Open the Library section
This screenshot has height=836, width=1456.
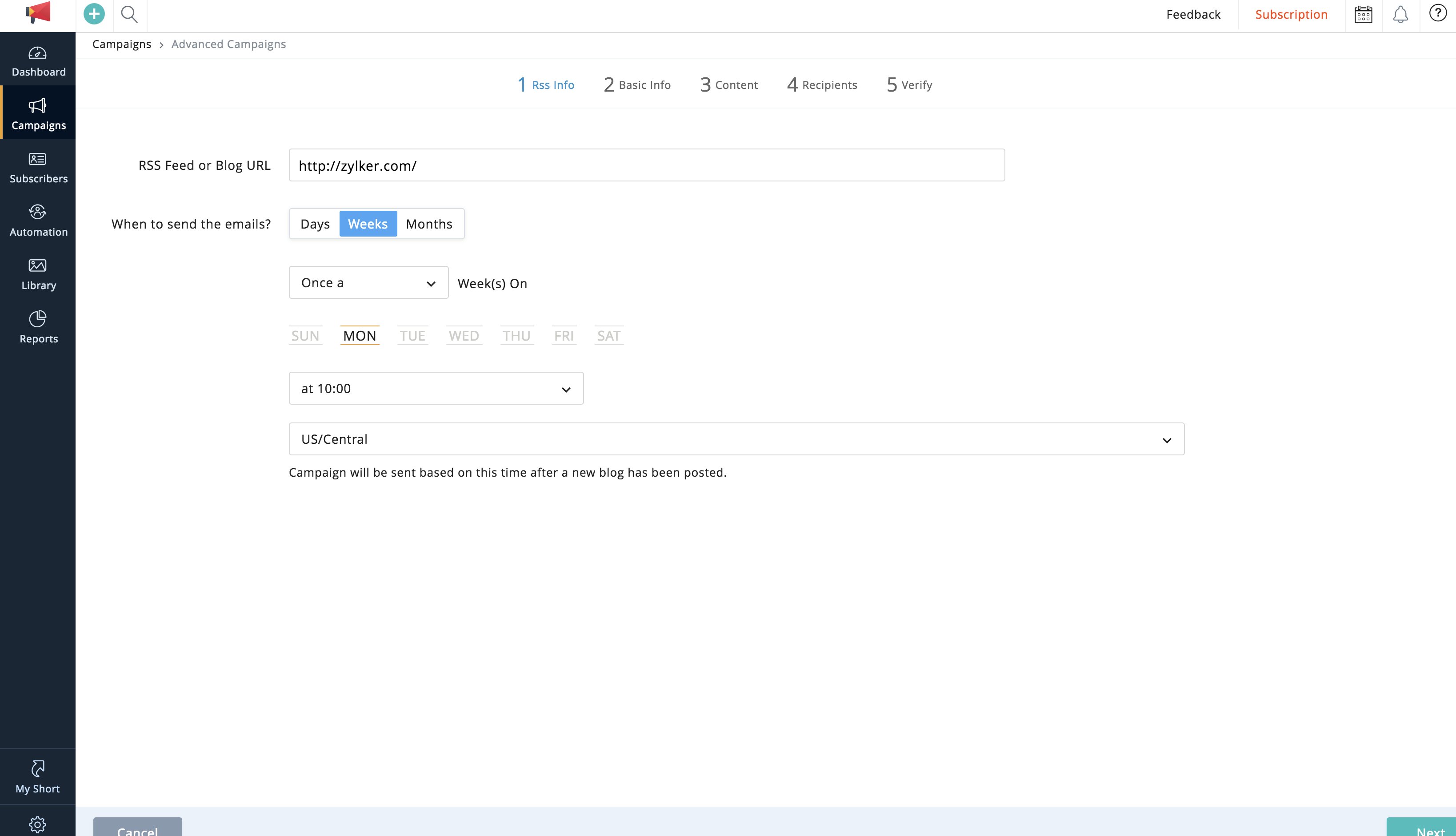coord(38,274)
